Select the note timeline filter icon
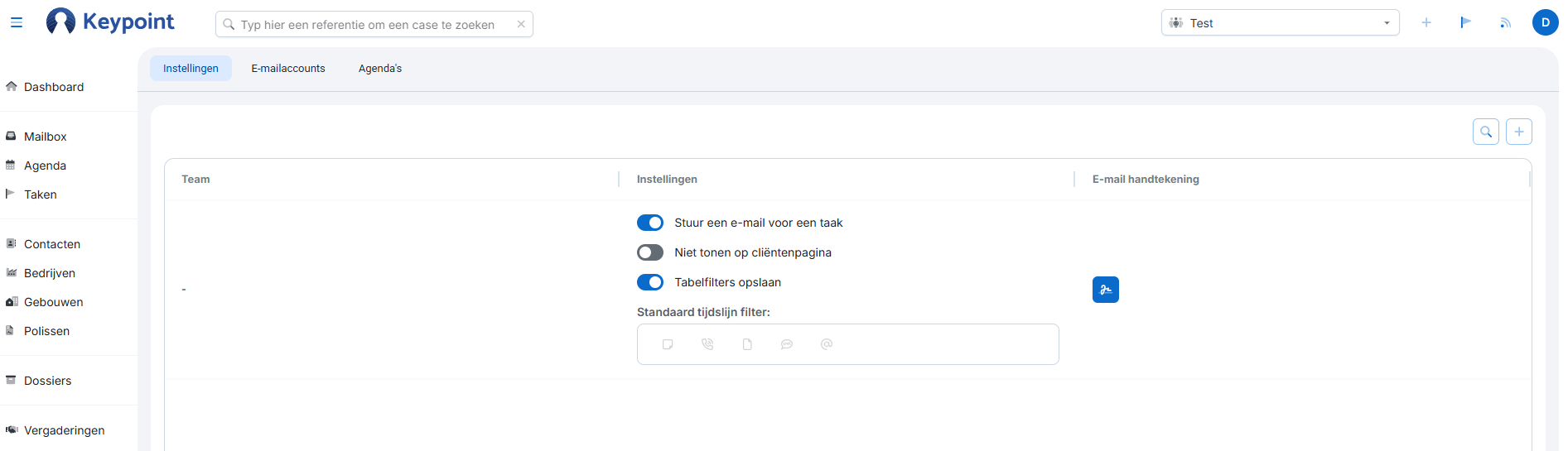1568x451 pixels. (668, 344)
